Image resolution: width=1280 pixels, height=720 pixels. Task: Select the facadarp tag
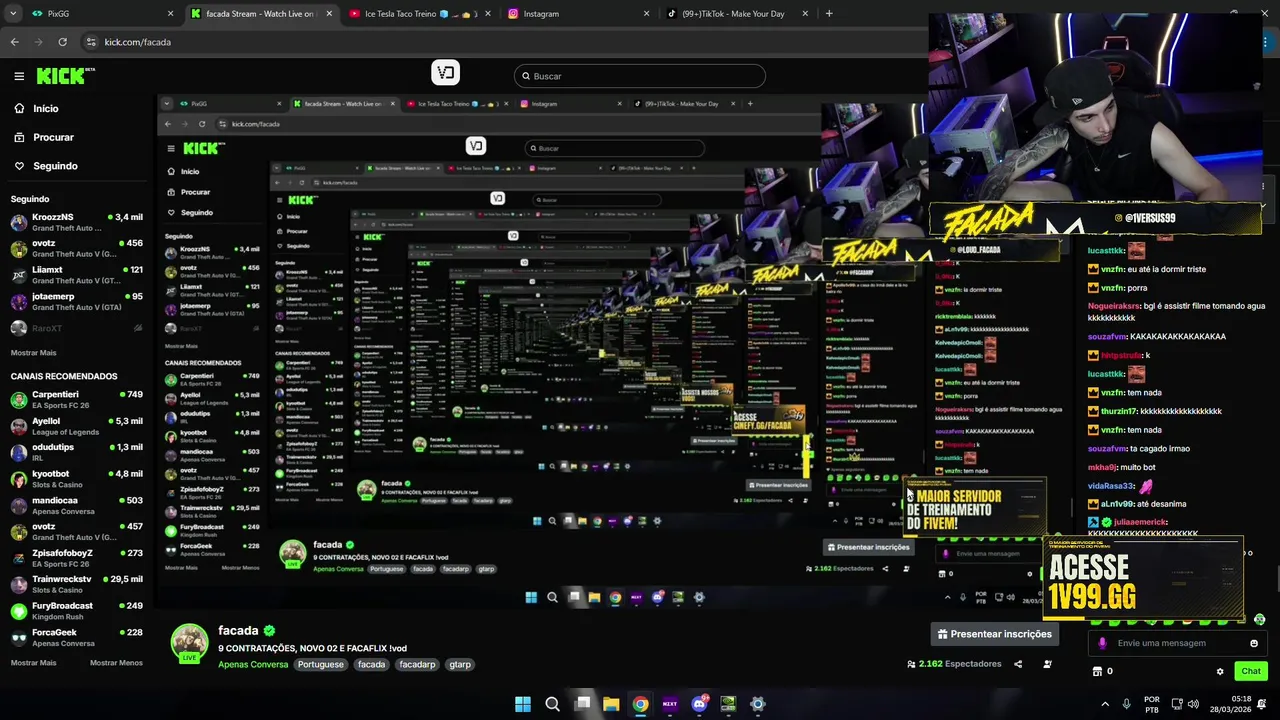click(x=417, y=664)
